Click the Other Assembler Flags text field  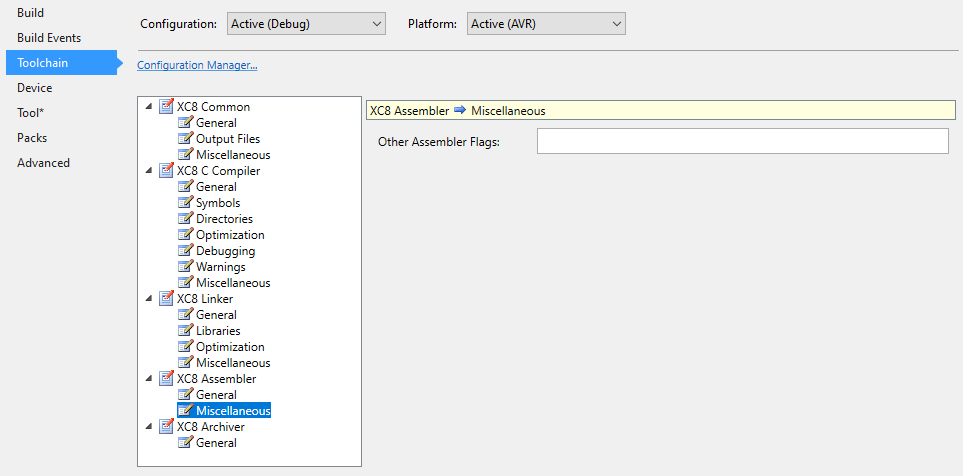pyautogui.click(x=742, y=141)
